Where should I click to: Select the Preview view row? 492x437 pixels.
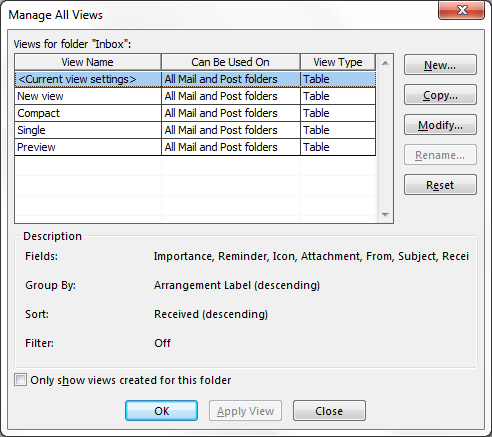tap(195, 147)
